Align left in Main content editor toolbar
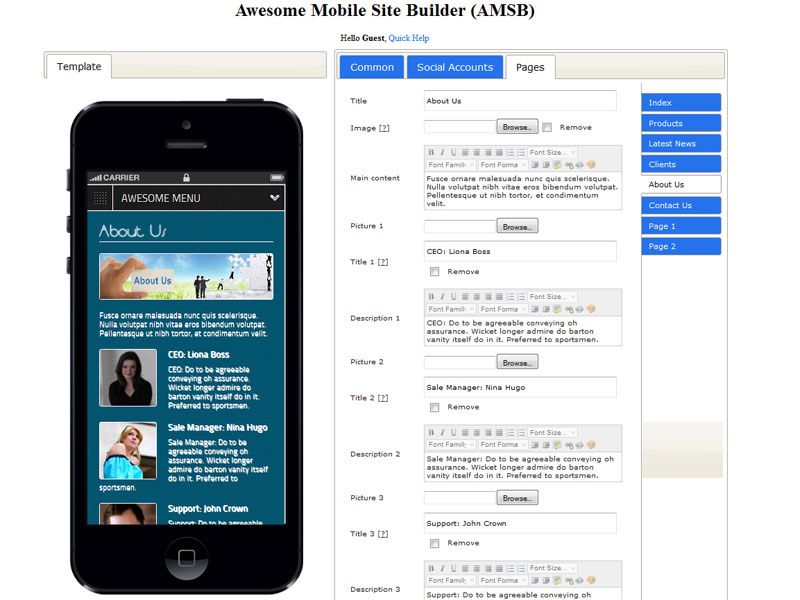 pyautogui.click(x=465, y=152)
